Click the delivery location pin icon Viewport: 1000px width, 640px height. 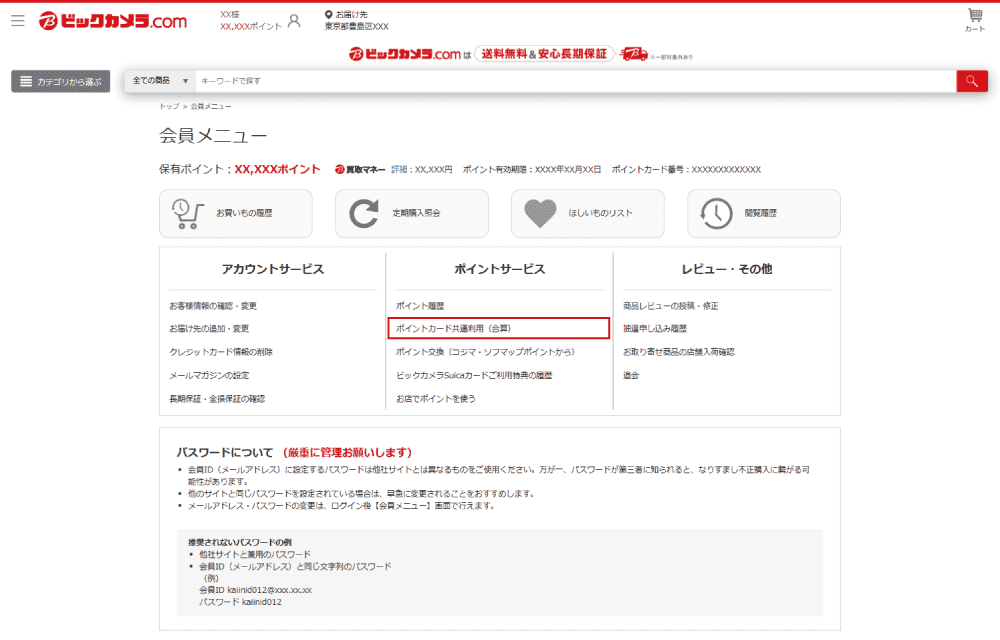pos(329,15)
